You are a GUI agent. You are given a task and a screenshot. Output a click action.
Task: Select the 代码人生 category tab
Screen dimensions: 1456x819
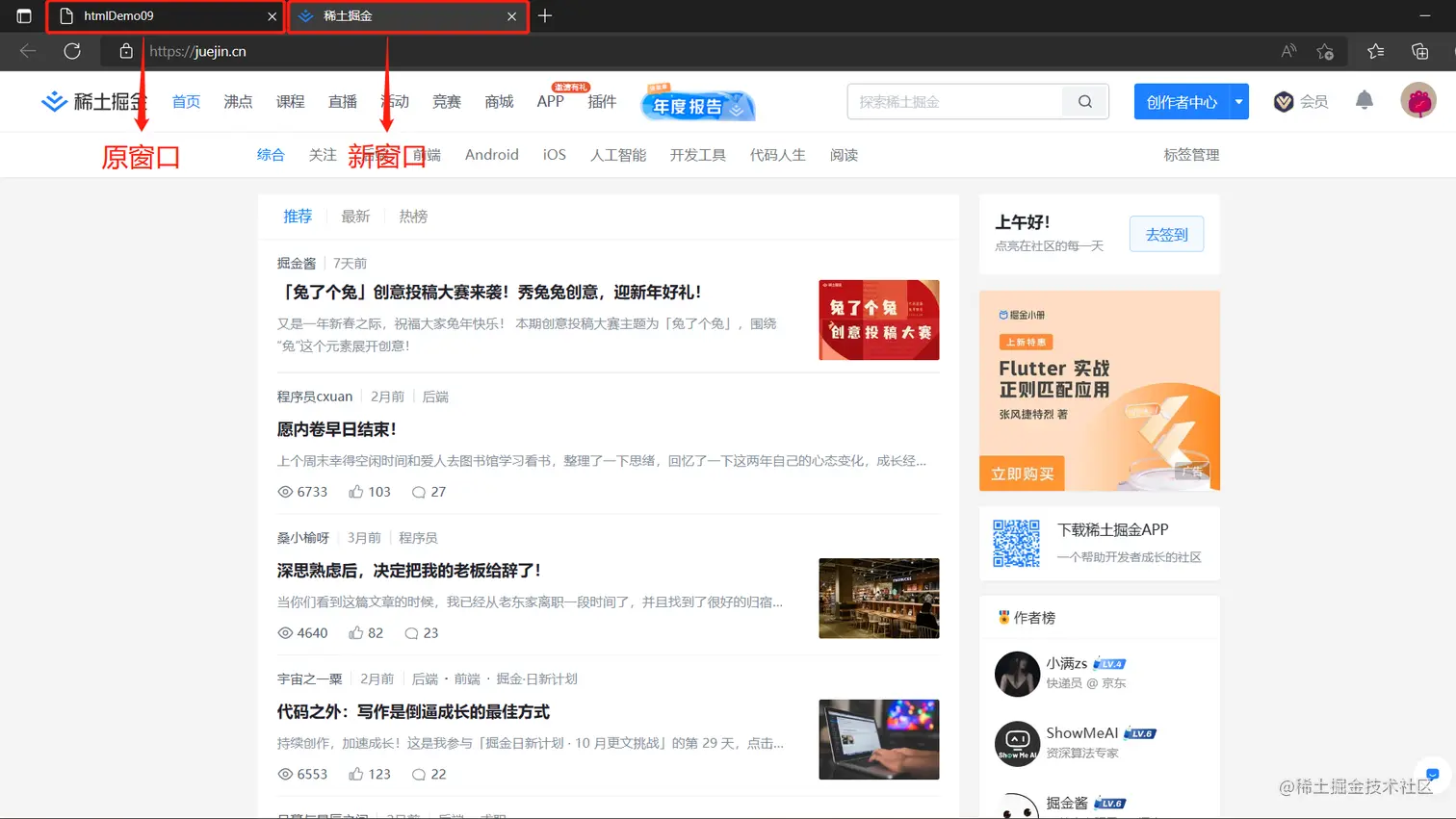tap(778, 154)
